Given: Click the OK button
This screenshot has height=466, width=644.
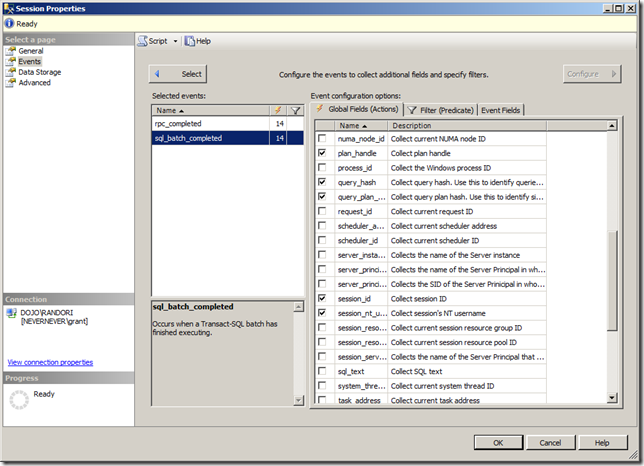Looking at the screenshot, I should (x=498, y=443).
